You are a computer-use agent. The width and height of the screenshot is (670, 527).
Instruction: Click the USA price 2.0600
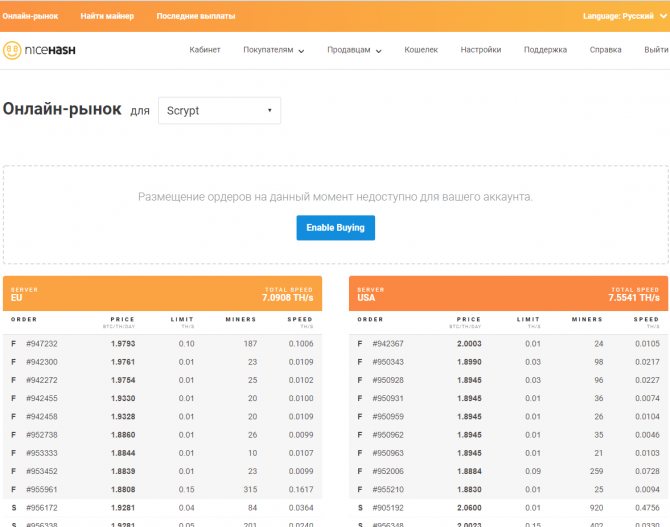[x=469, y=508]
